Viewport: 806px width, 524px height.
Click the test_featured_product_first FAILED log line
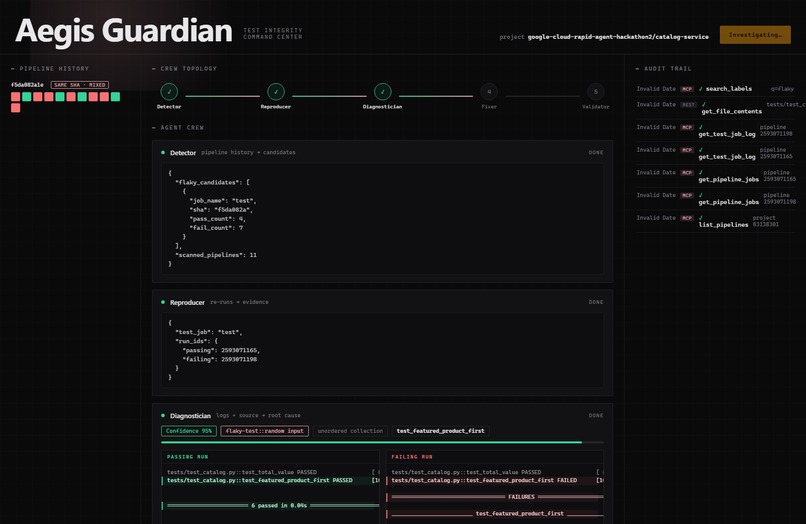(x=496, y=480)
